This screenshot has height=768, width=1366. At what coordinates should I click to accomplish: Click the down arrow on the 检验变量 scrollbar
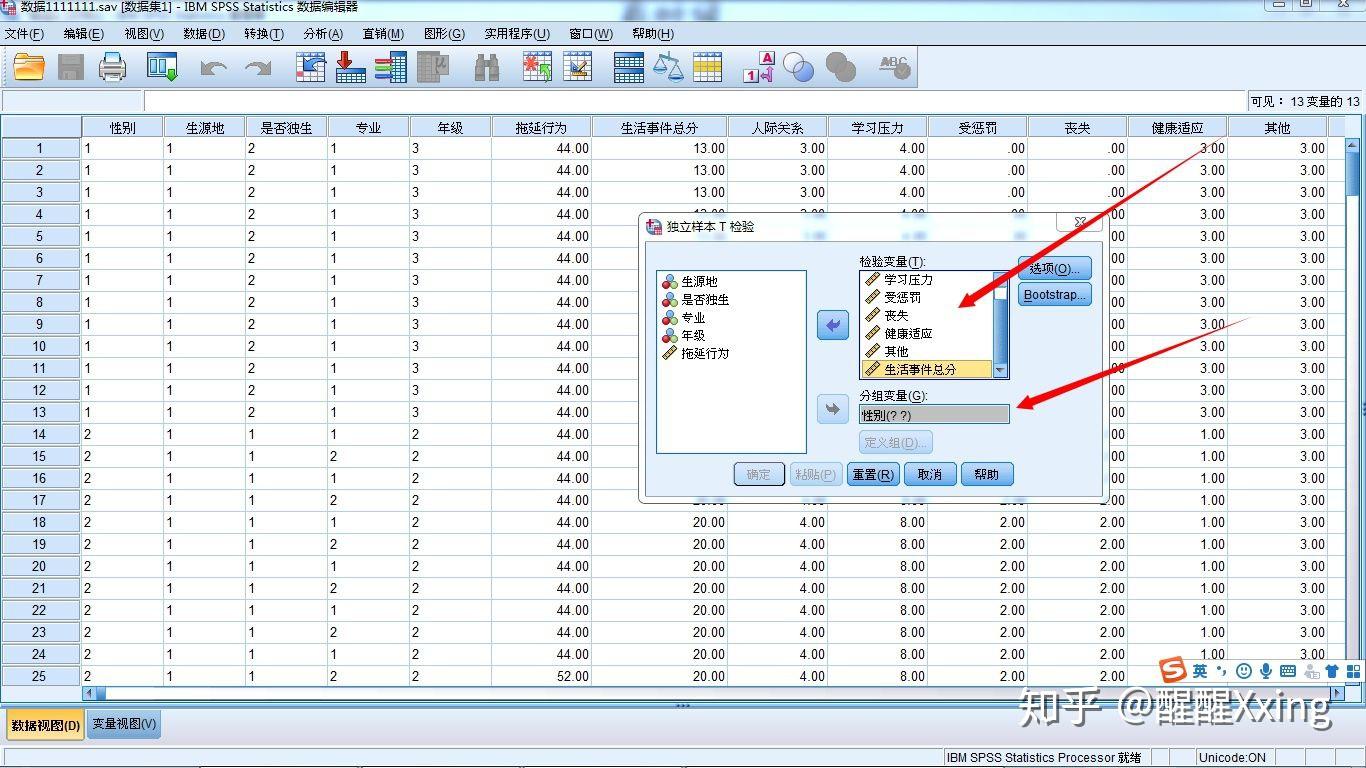(1001, 370)
